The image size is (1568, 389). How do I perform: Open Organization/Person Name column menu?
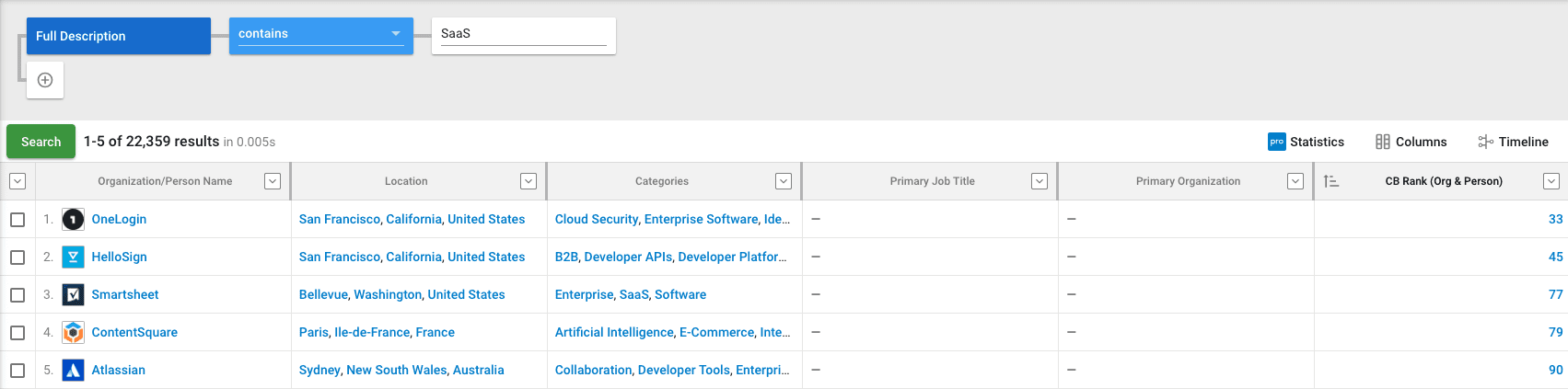click(x=273, y=181)
